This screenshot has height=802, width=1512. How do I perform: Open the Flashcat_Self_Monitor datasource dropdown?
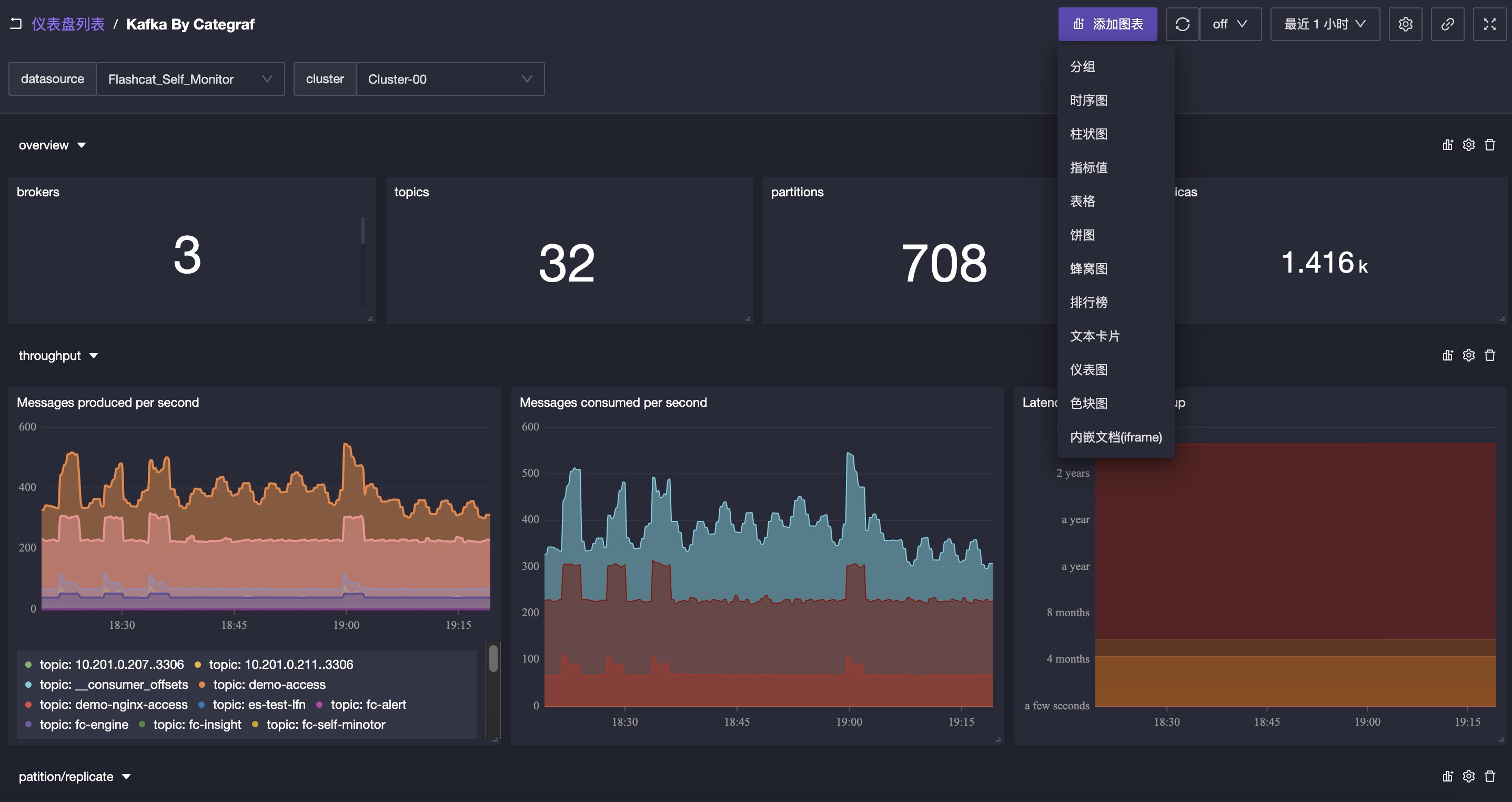189,79
